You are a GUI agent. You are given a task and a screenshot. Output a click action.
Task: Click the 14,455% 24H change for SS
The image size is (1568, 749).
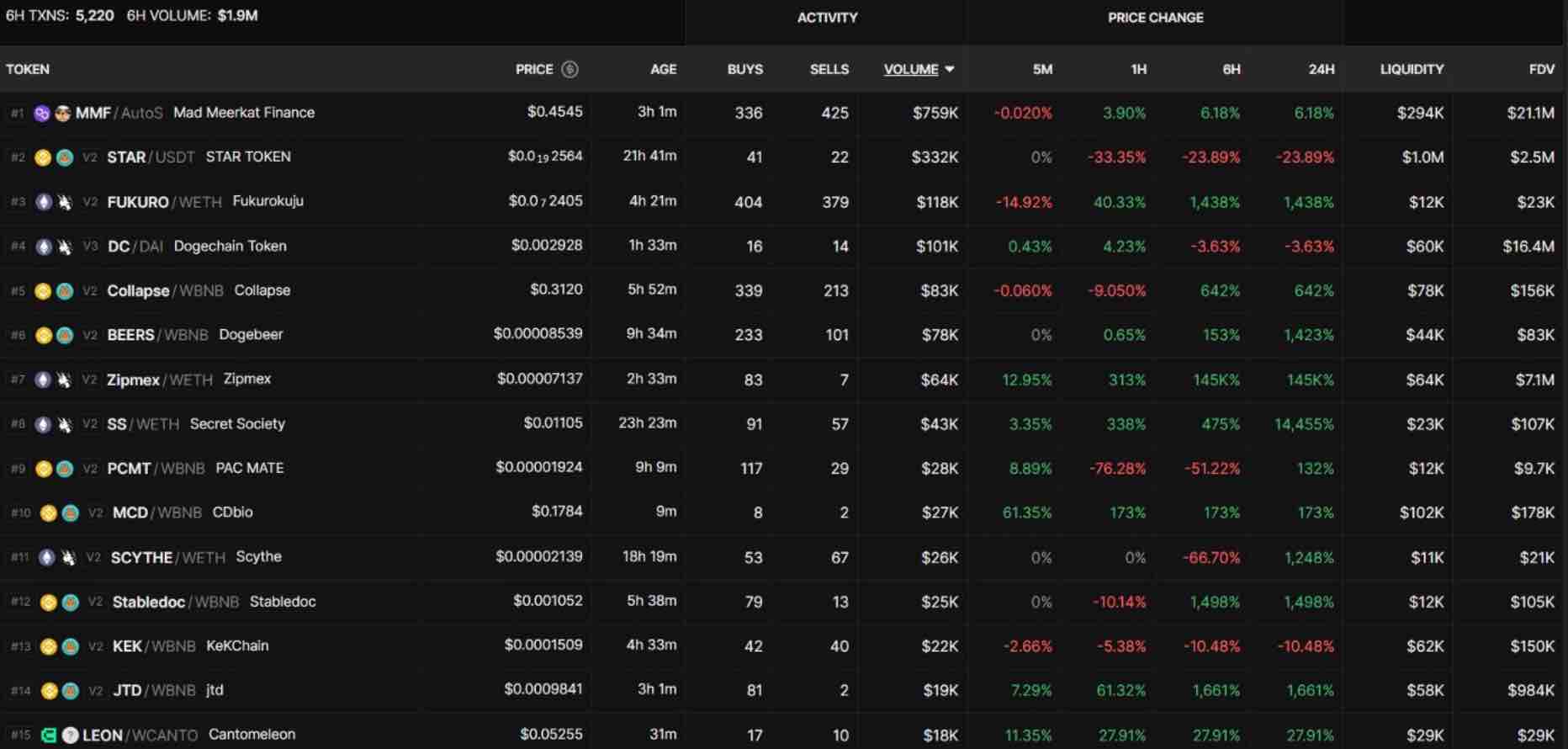pyautogui.click(x=1304, y=424)
